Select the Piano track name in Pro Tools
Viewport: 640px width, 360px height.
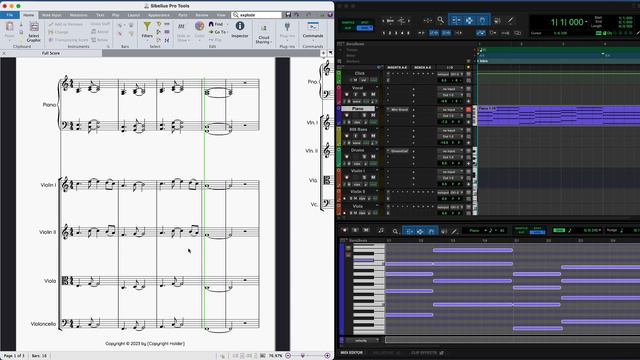pyautogui.click(x=358, y=109)
